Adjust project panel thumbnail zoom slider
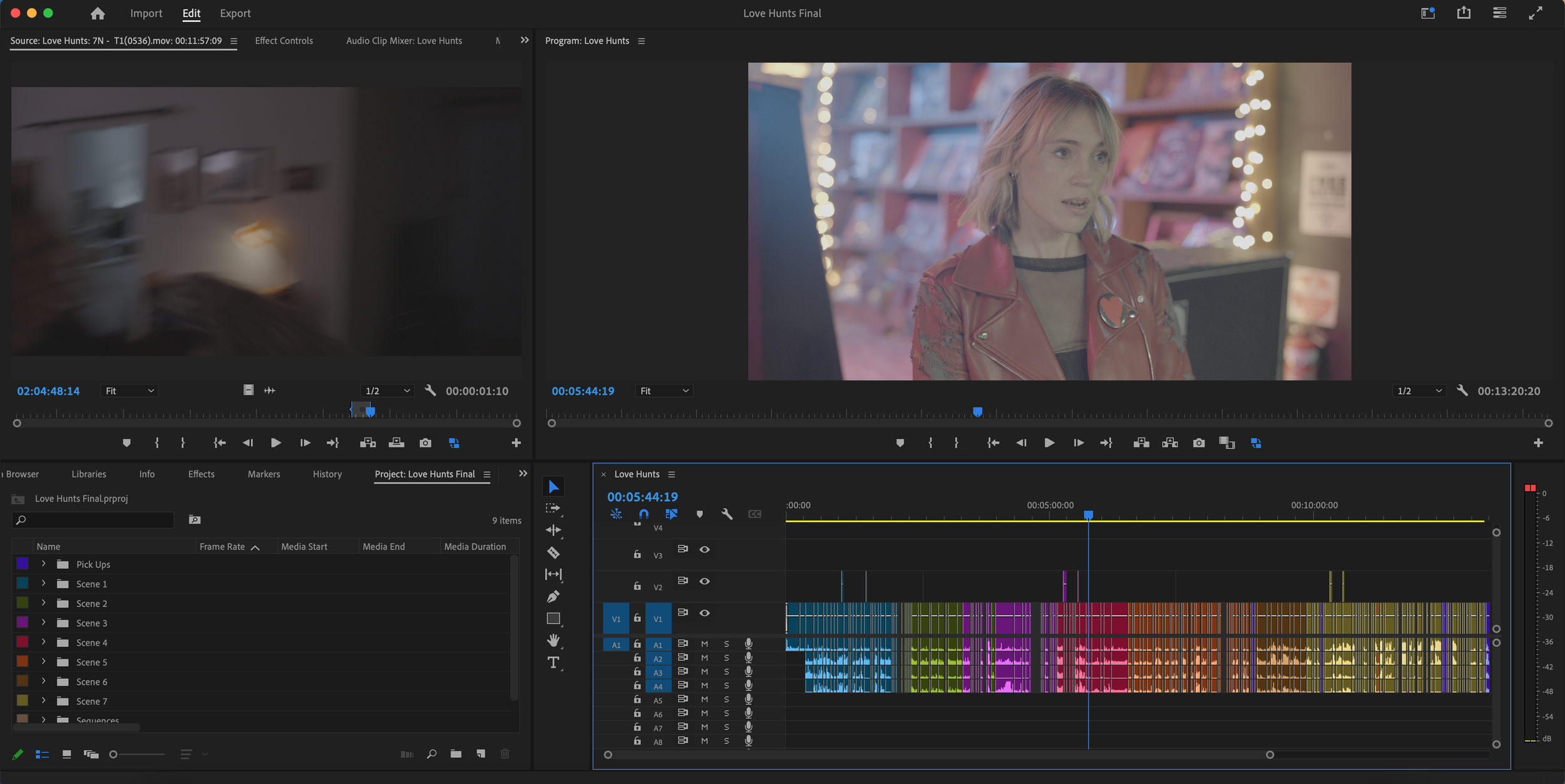Viewport: 1565px width, 784px height. pyautogui.click(x=114, y=755)
